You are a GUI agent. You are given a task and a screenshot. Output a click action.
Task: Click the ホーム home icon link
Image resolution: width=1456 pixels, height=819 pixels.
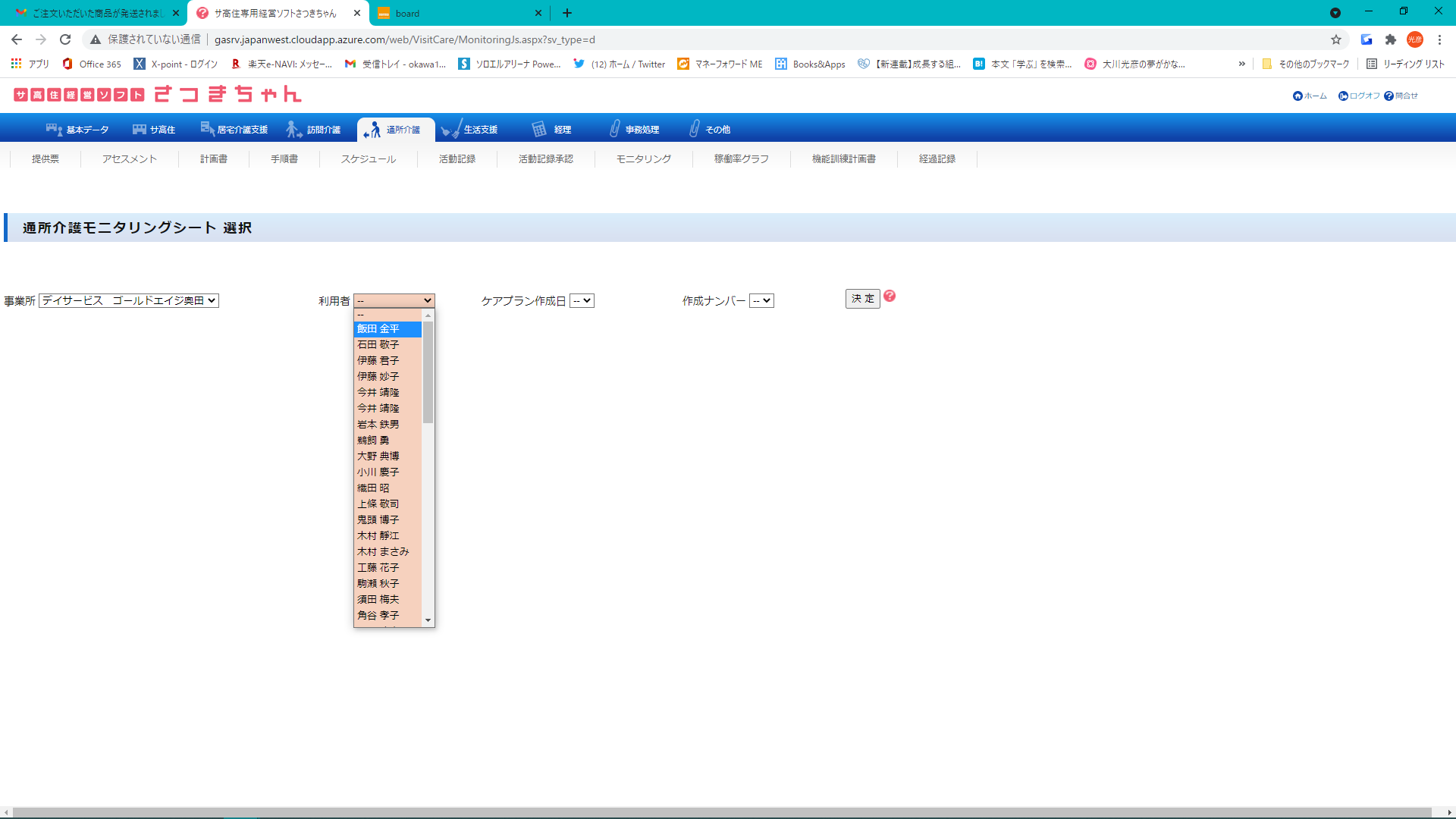1298,96
